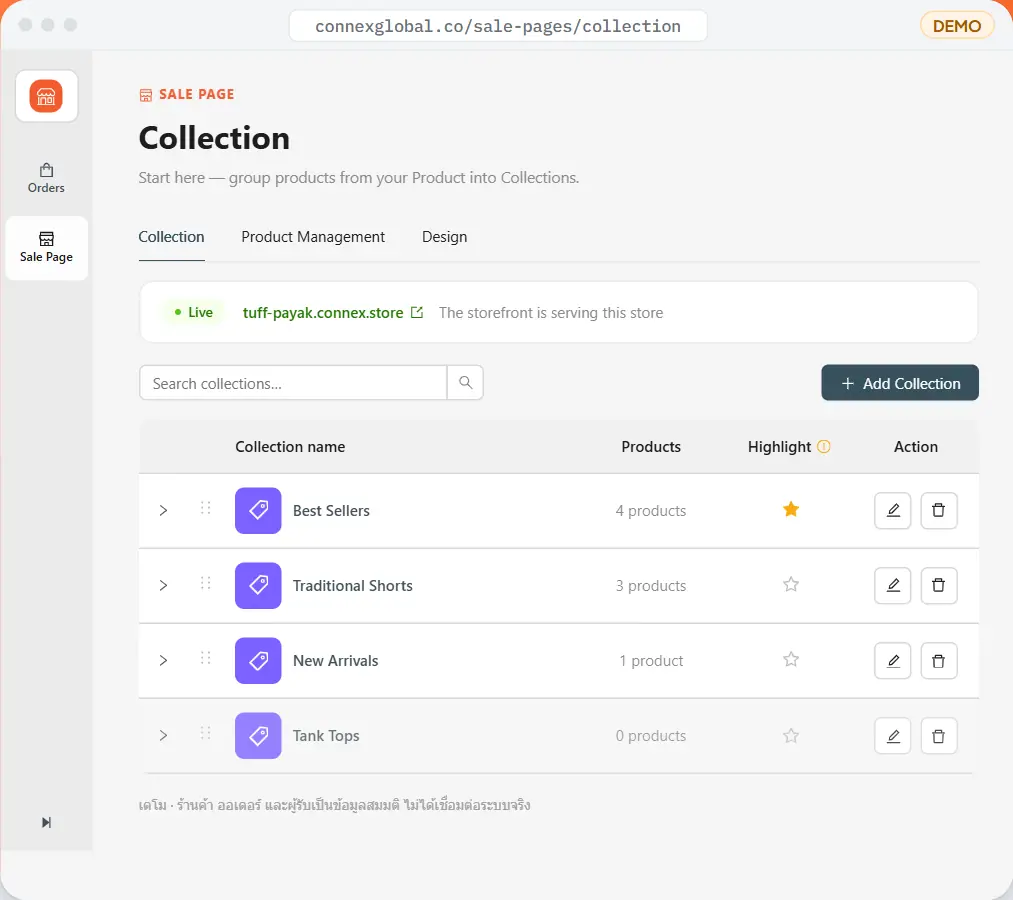The width and height of the screenshot is (1013, 900).
Task: Click the 'New Arrivals' collection name
Action: point(335,660)
